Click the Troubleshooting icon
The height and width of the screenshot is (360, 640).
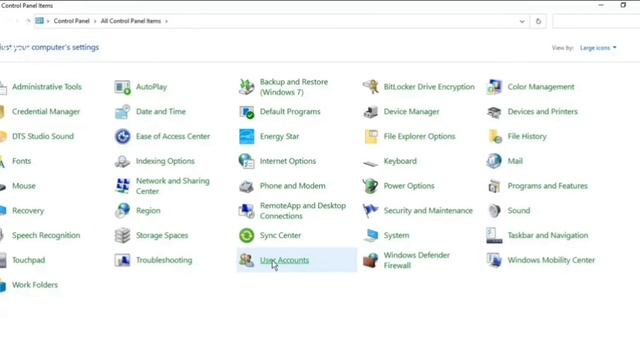[122, 260]
